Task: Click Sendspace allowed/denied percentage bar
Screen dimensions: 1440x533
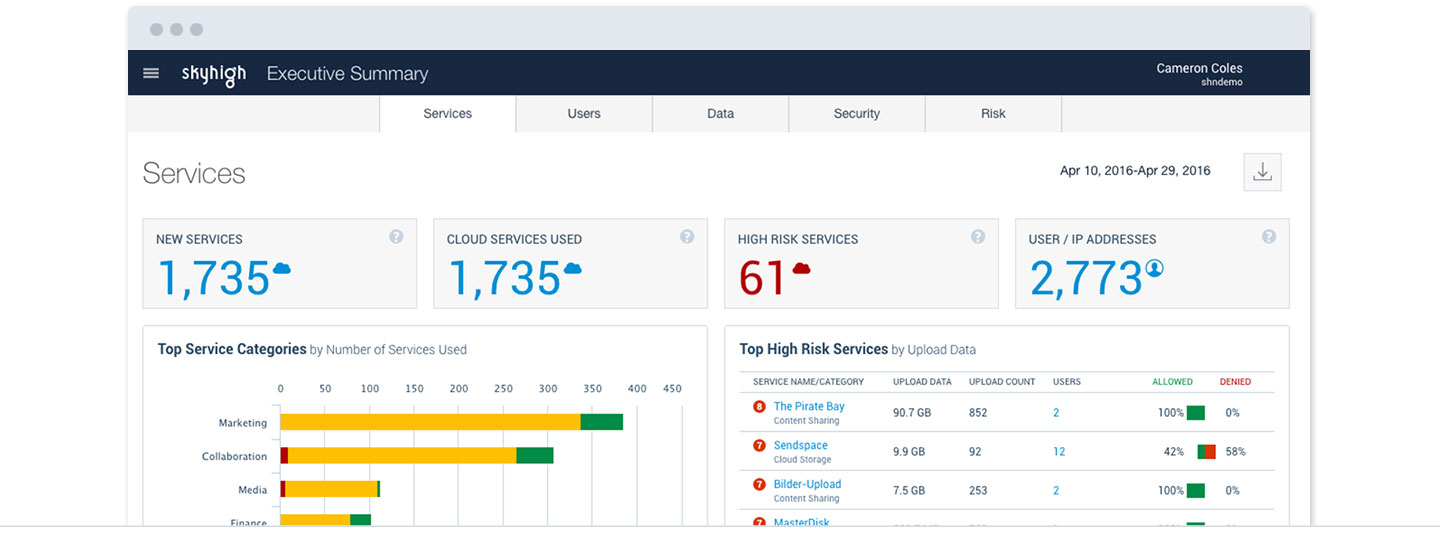Action: click(x=1207, y=451)
